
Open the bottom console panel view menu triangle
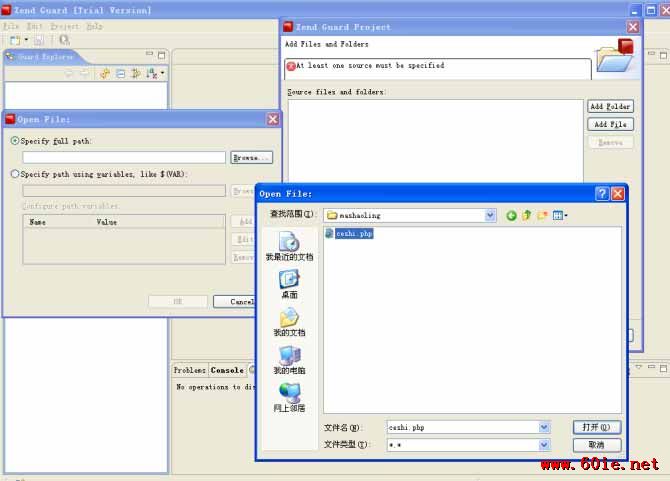639,367
